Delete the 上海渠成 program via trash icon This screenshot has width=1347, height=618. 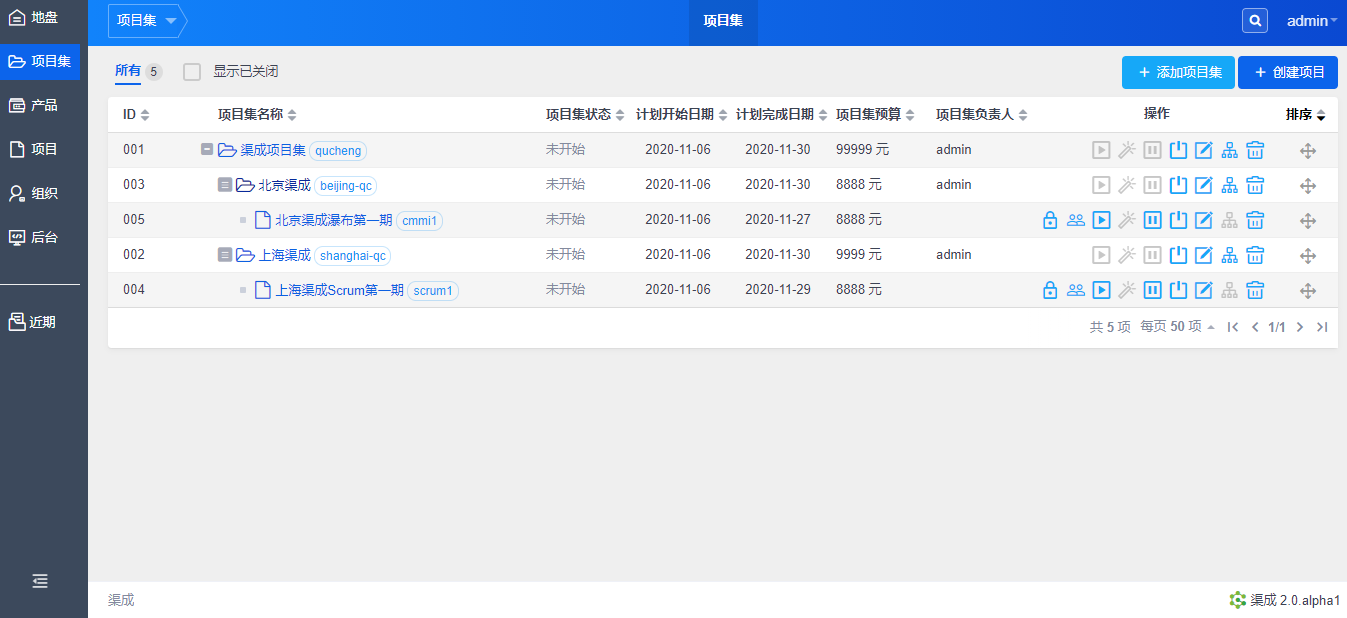point(1256,255)
